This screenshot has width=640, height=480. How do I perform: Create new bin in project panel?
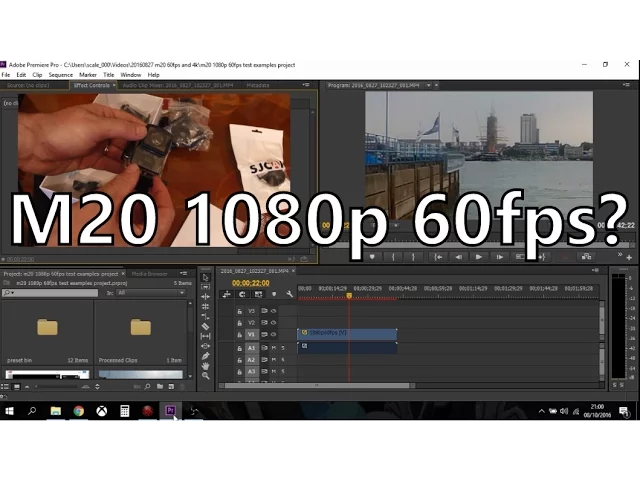[x=160, y=387]
